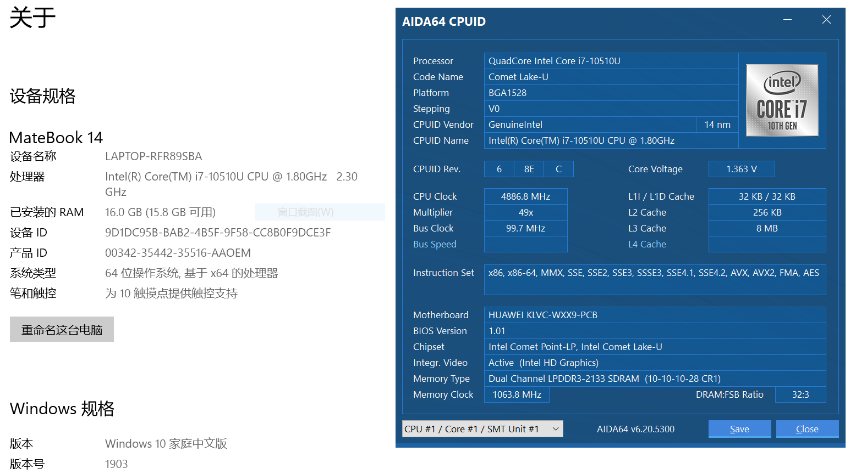This screenshot has height=474, width=867.
Task: Click the CPU Clock value 4886.8 MHz
Action: pyautogui.click(x=526, y=196)
